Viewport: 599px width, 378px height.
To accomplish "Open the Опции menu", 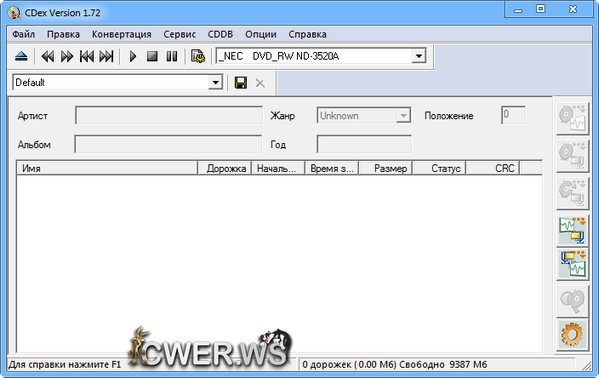I will tap(261, 34).
